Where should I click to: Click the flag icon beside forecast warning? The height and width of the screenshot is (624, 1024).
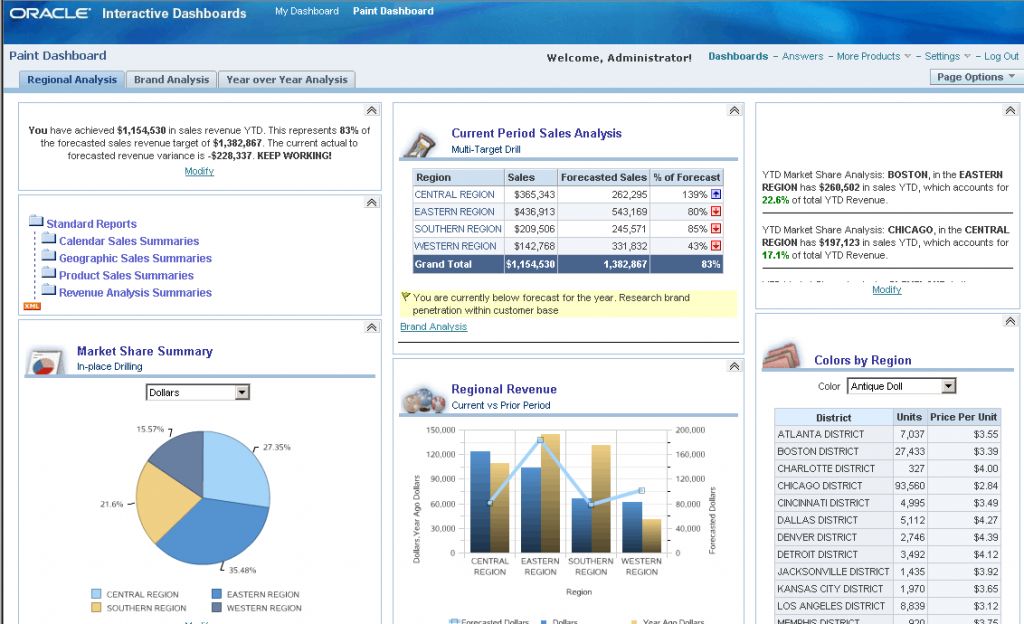pos(406,297)
